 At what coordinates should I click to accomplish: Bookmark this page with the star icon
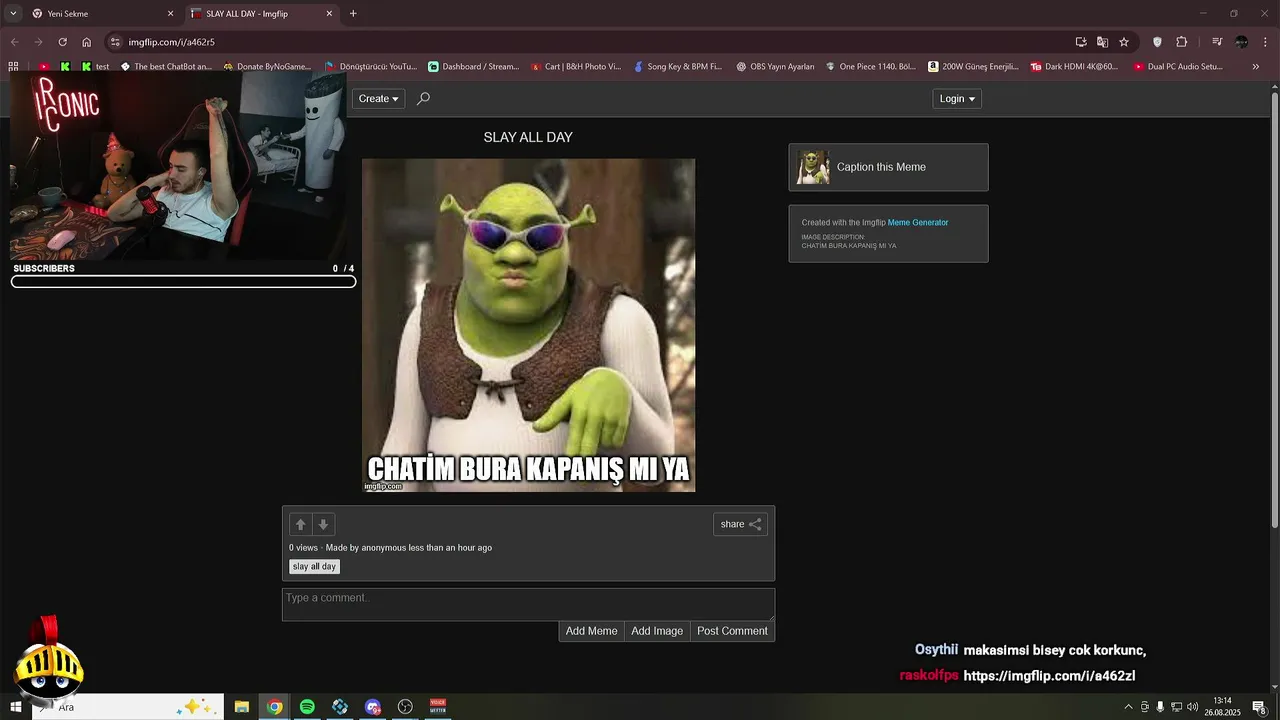[x=1124, y=42]
